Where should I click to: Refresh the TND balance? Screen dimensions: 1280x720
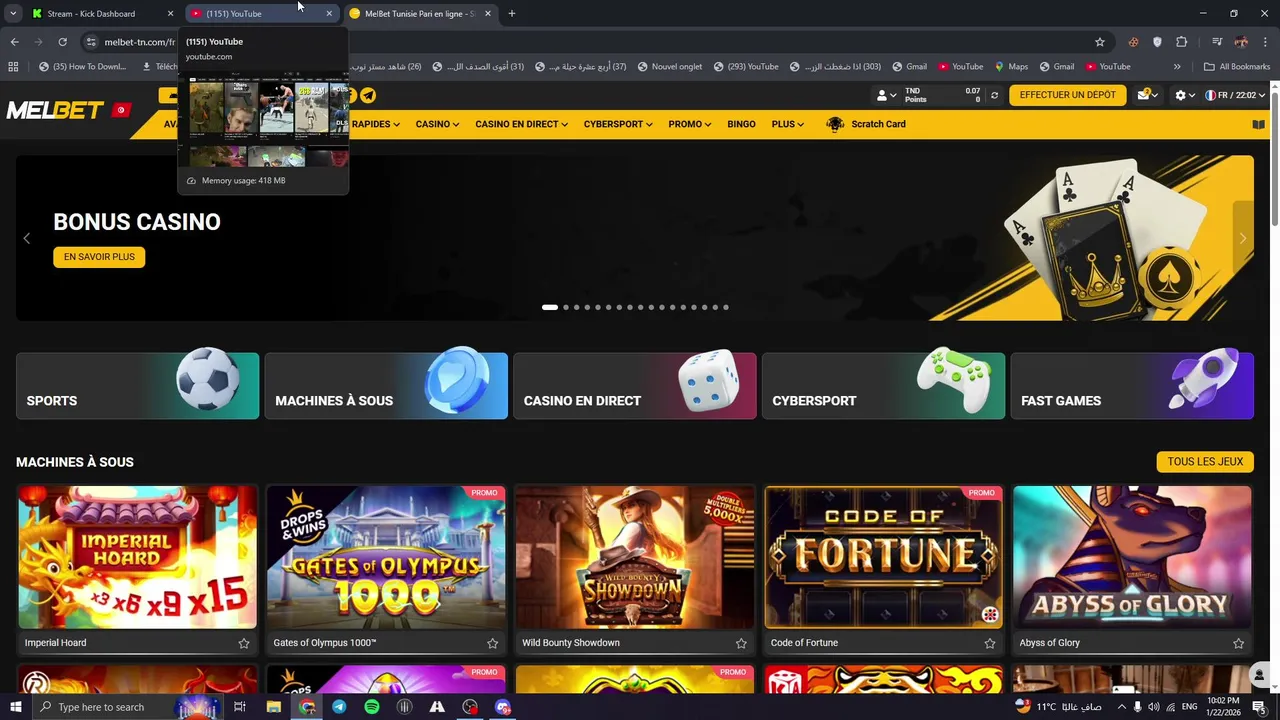[994, 95]
